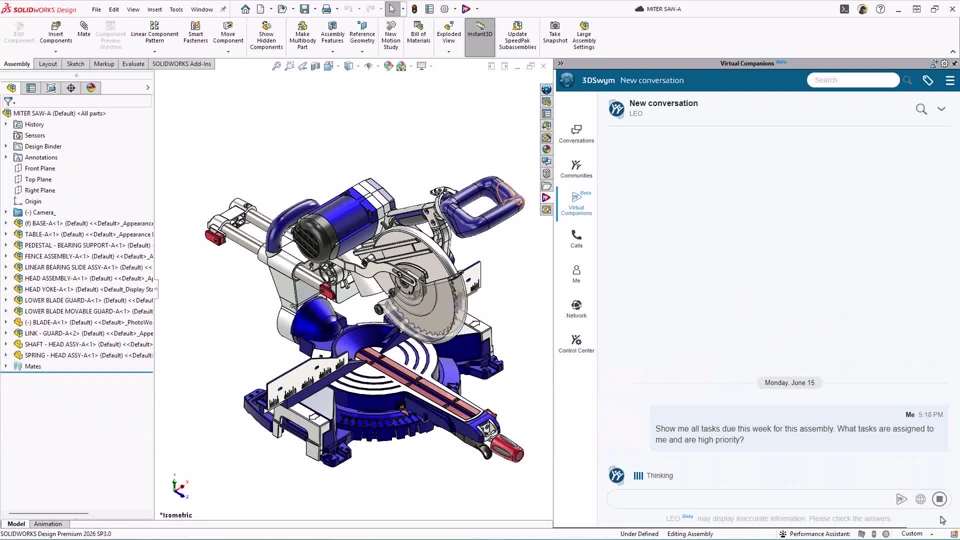Open Bill of Materials tool
The height and width of the screenshot is (540, 960).
coord(418,32)
